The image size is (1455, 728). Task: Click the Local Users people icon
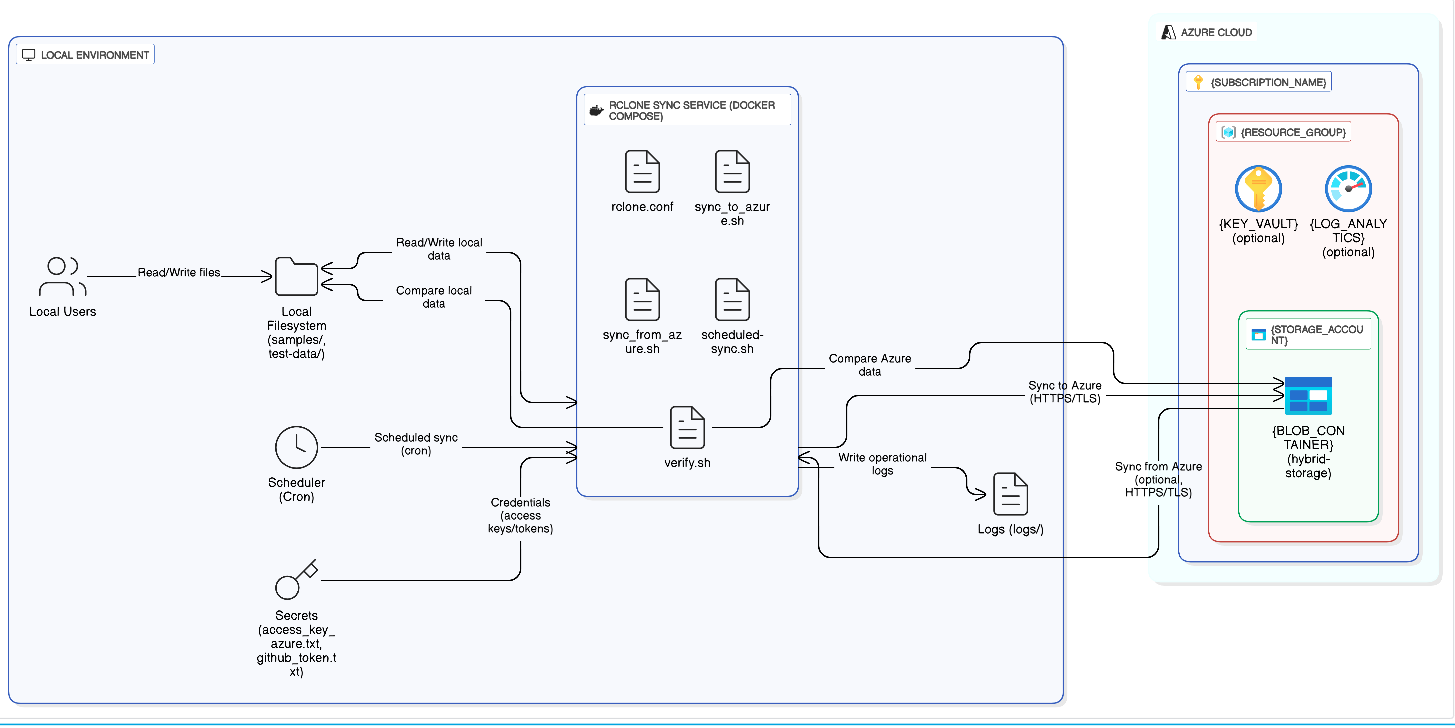(62, 277)
